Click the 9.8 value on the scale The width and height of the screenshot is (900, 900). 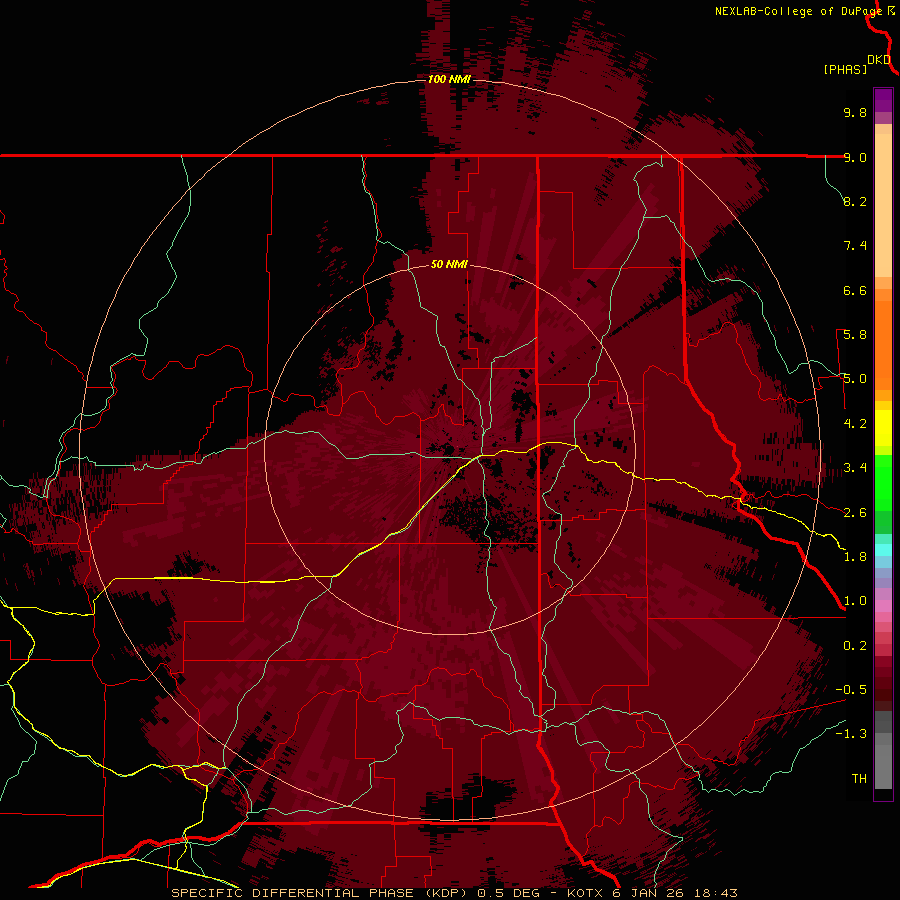click(x=855, y=112)
